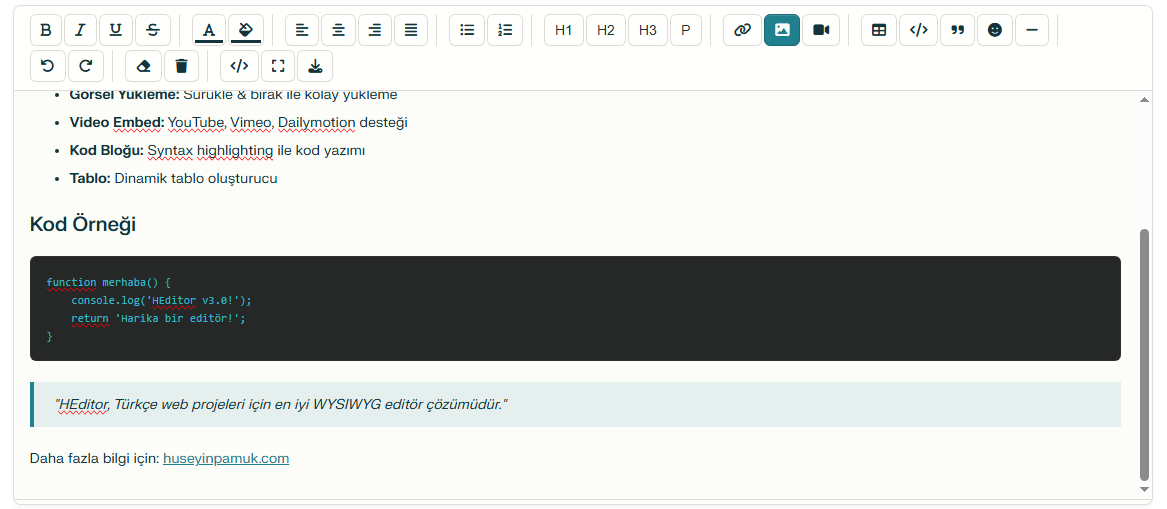The height and width of the screenshot is (509, 1167).
Task: Insert a numbered list
Action: pyautogui.click(x=505, y=30)
